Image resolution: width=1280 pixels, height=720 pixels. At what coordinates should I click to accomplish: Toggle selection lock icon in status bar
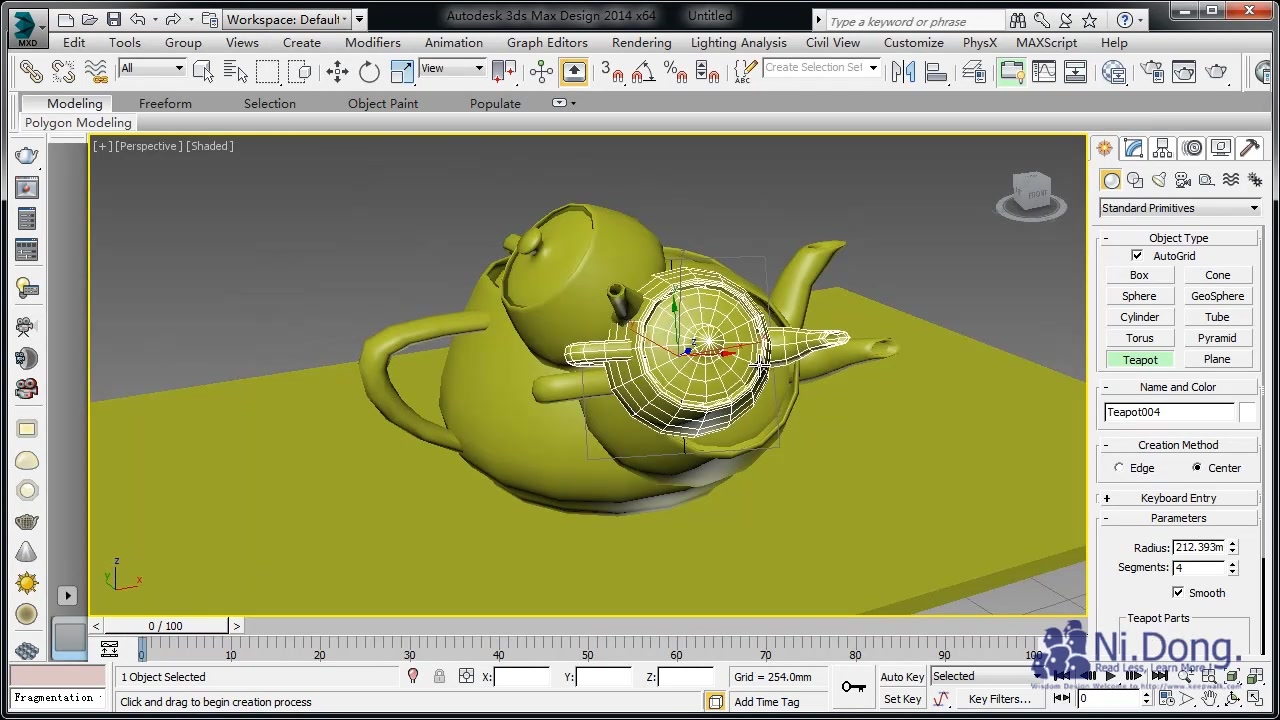pyautogui.click(x=439, y=677)
